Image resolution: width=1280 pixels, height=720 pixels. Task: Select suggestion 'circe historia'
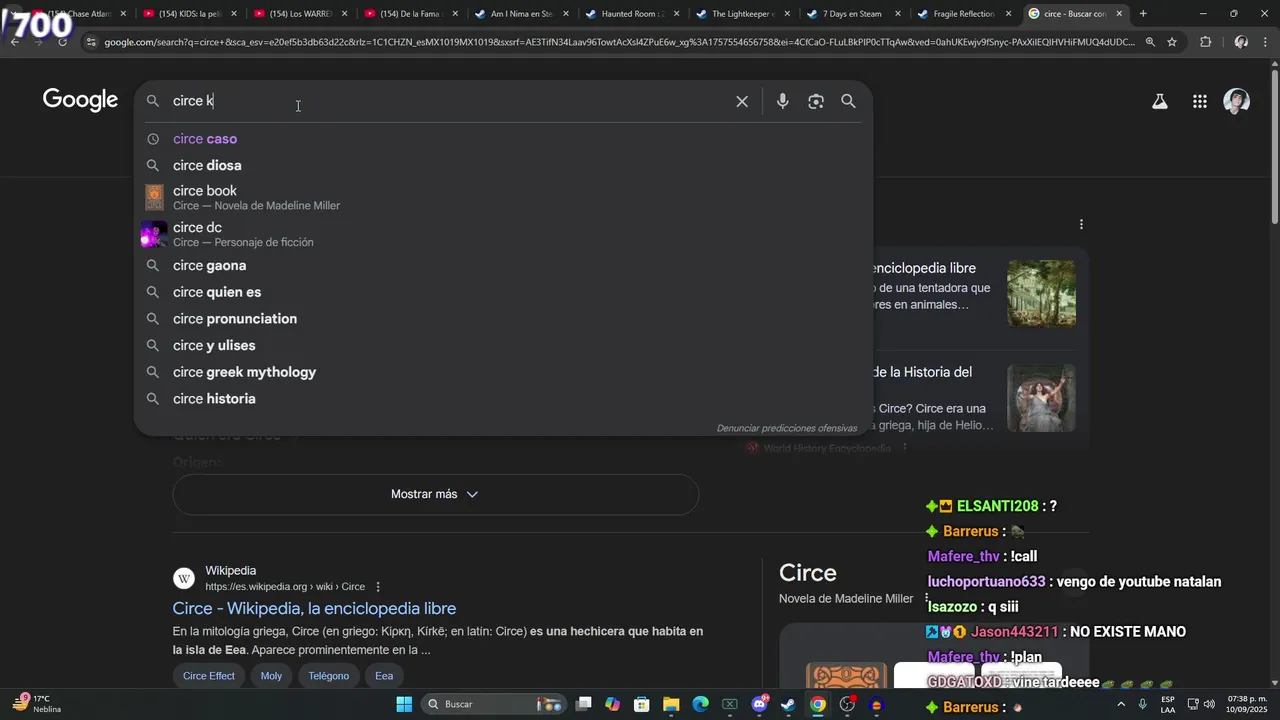[503, 399]
